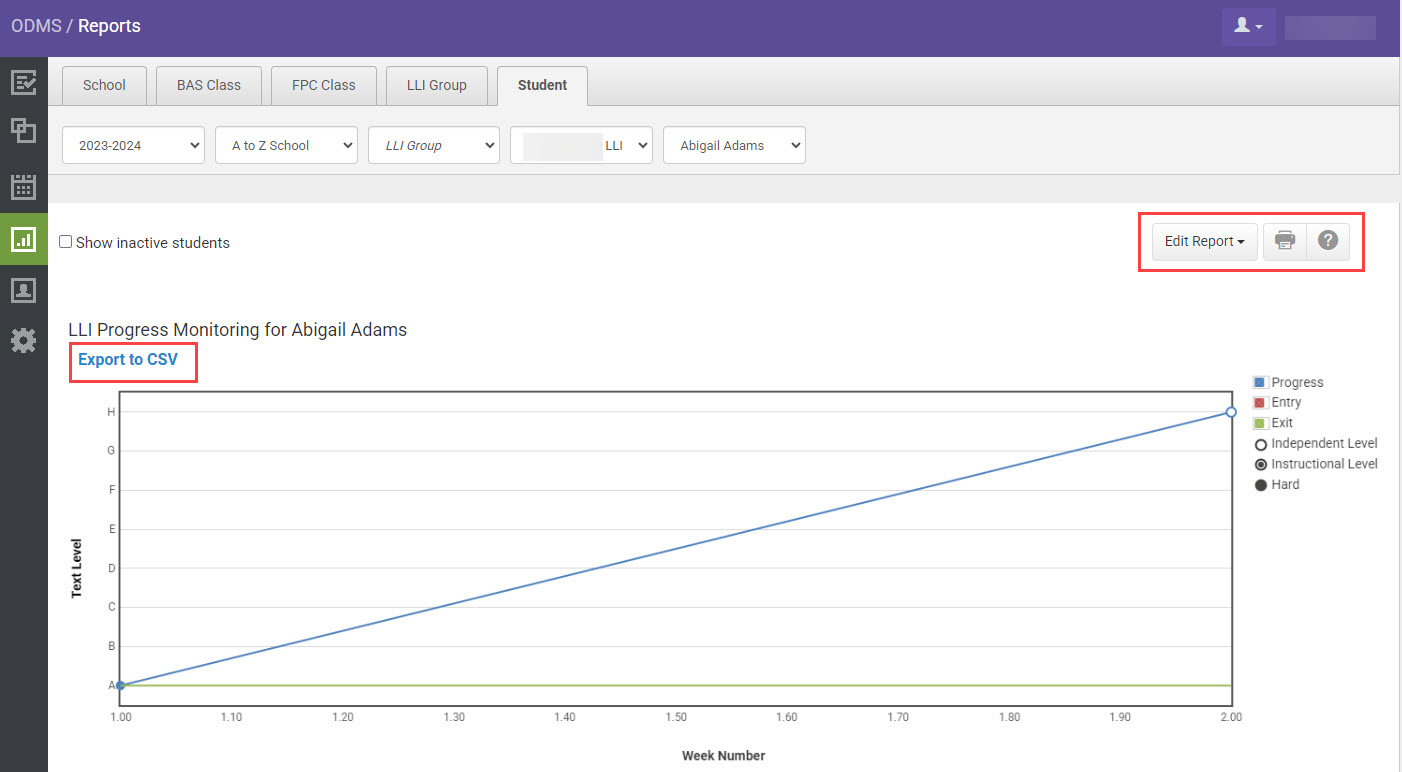The image size is (1402, 772).
Task: Open the BAS Class tab
Action: coord(208,86)
